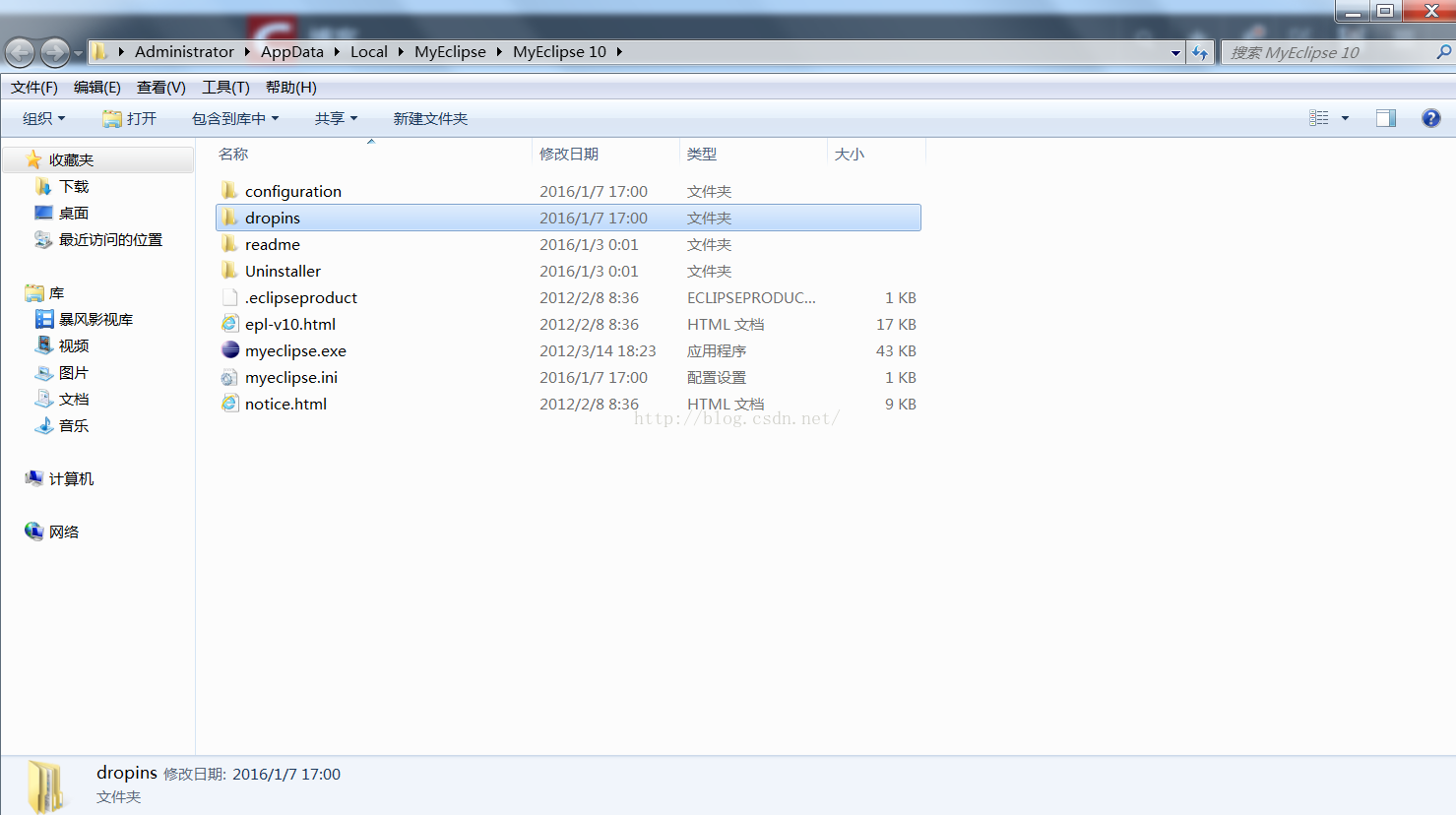
Task: Open 音乐 library
Action: 74,425
